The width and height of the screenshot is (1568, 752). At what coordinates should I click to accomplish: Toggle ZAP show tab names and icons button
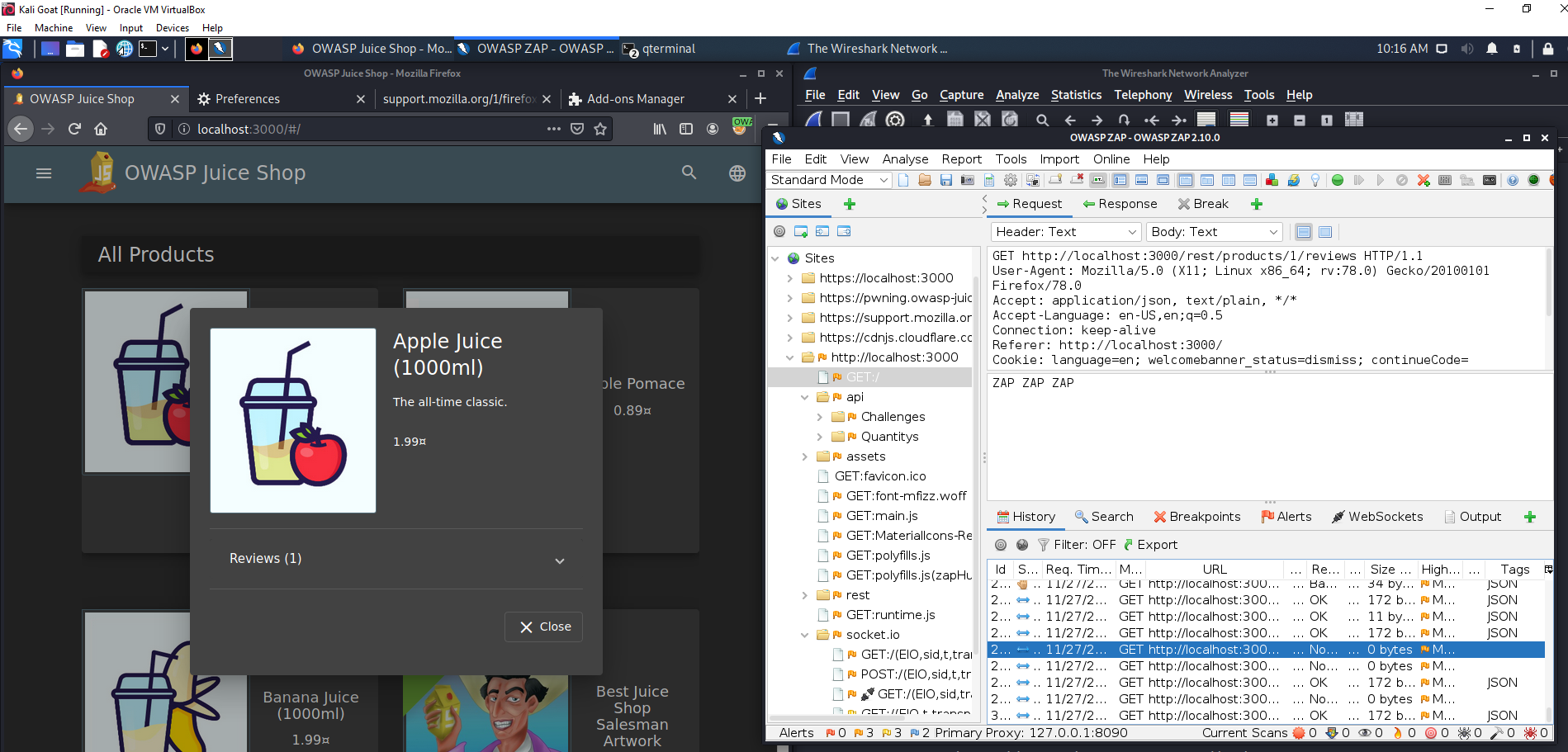tap(1097, 180)
